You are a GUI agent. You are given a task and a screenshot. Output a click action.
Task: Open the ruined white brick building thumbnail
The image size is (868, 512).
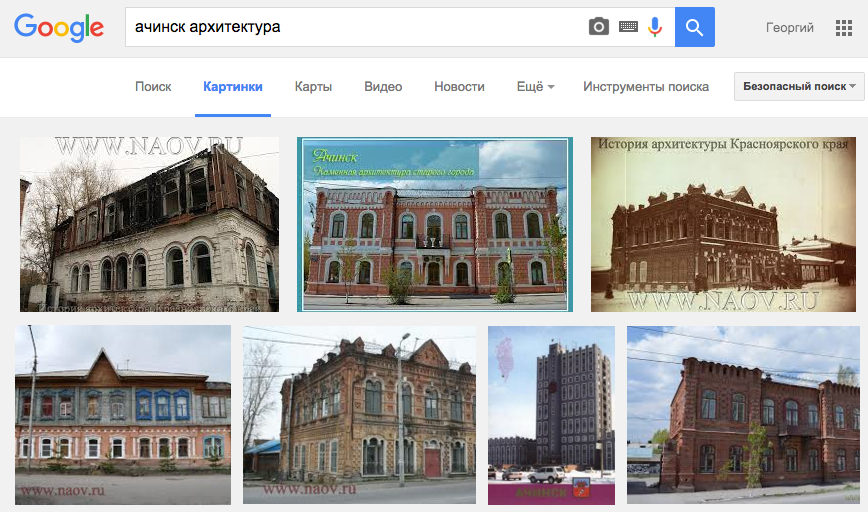pyautogui.click(x=149, y=225)
